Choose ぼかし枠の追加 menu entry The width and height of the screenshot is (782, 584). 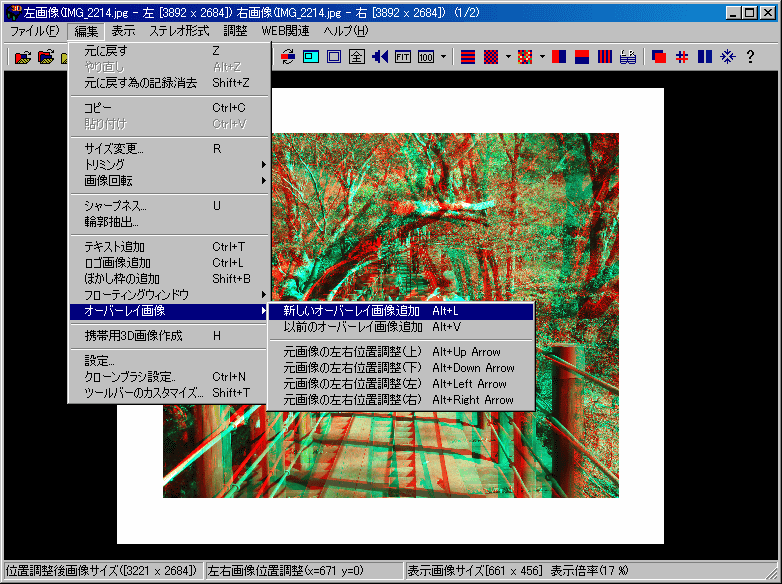coord(170,279)
